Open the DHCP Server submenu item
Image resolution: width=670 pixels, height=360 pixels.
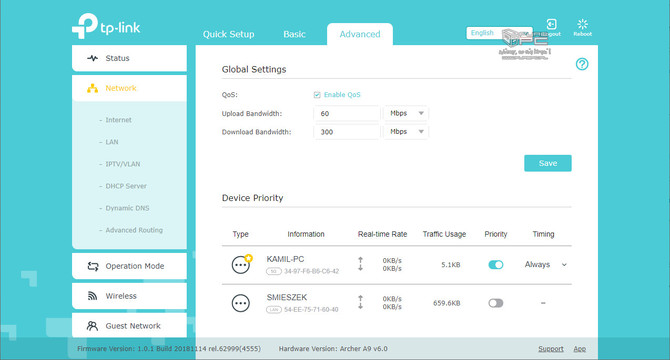[x=126, y=186]
